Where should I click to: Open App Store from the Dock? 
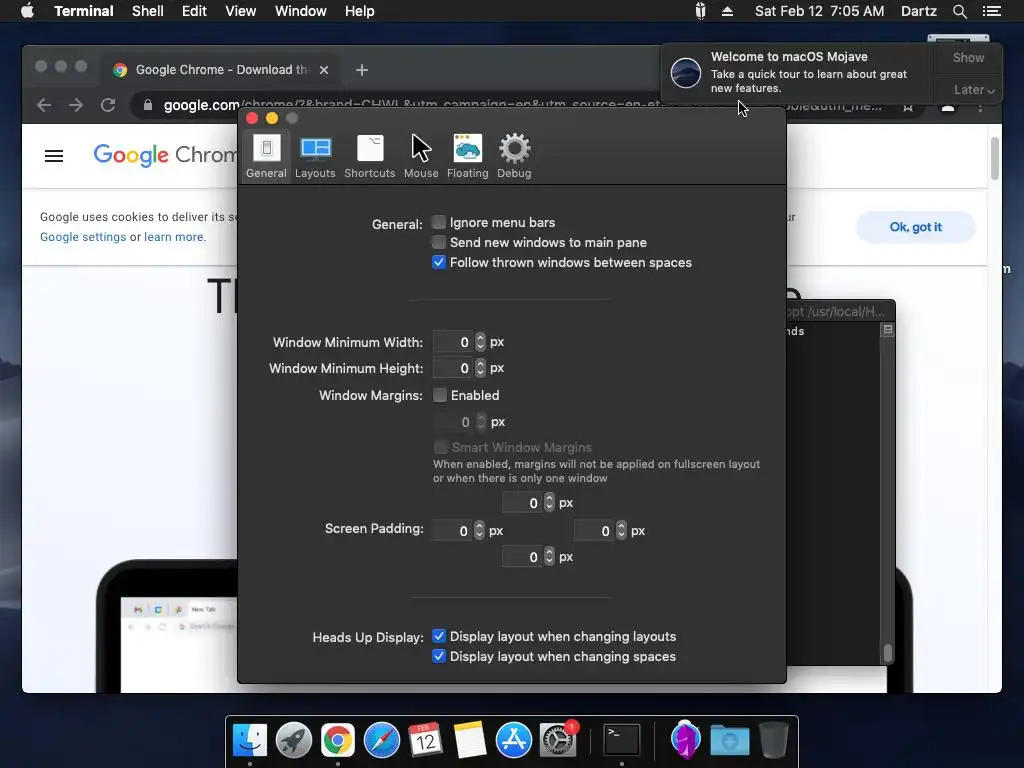coord(514,740)
